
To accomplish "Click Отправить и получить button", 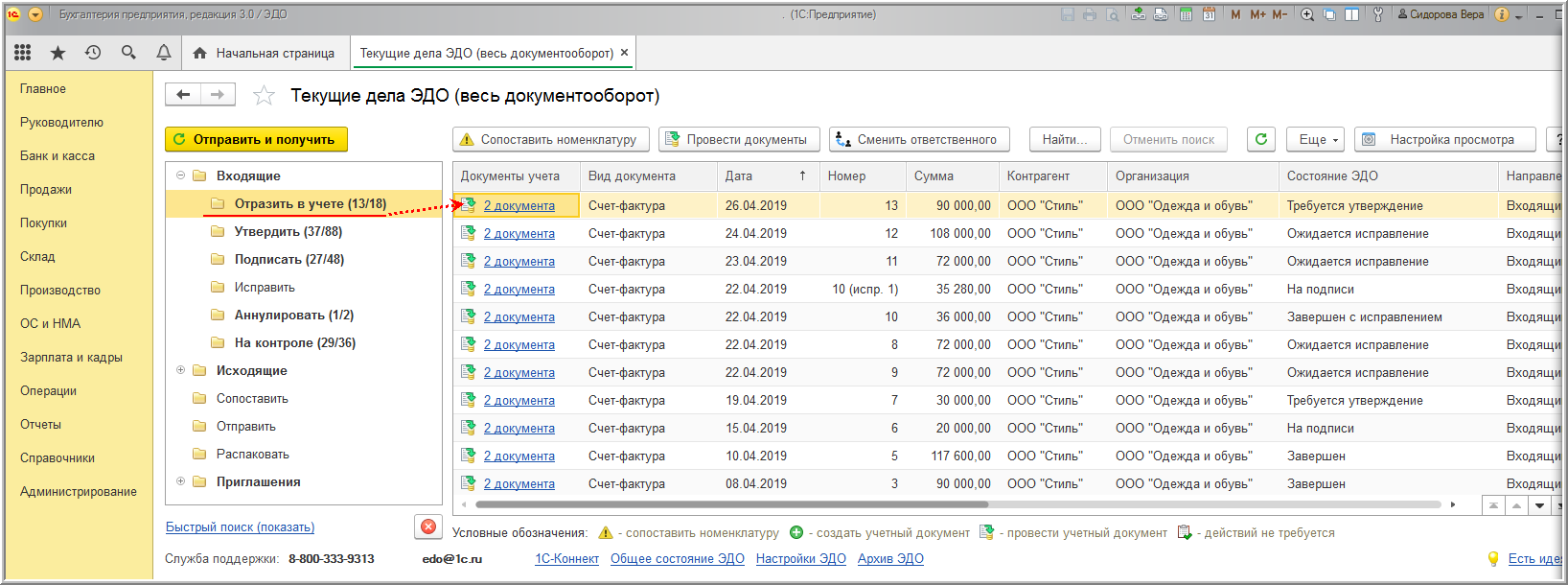I will pos(256,139).
